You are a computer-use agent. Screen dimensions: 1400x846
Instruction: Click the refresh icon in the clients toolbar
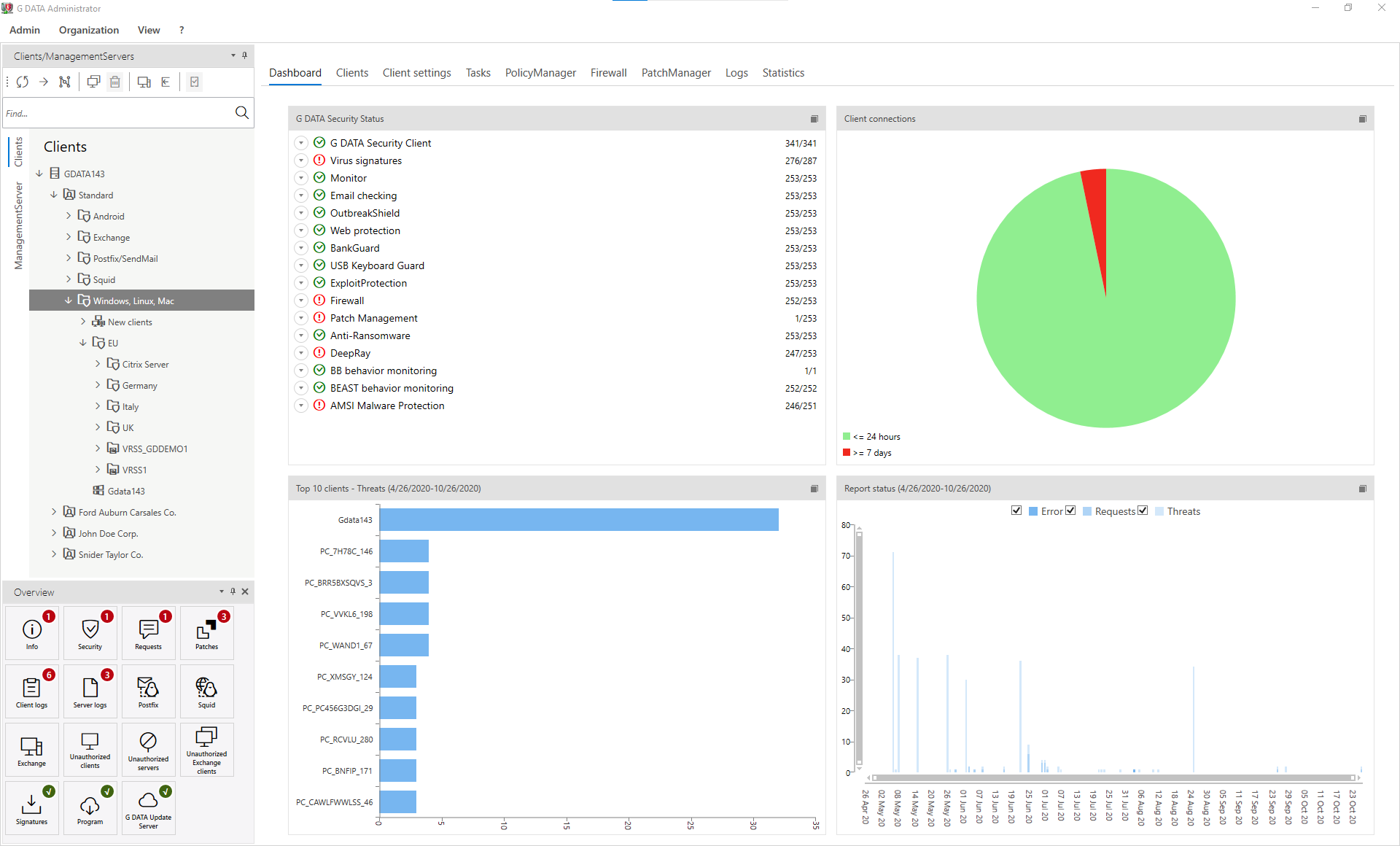(23, 82)
